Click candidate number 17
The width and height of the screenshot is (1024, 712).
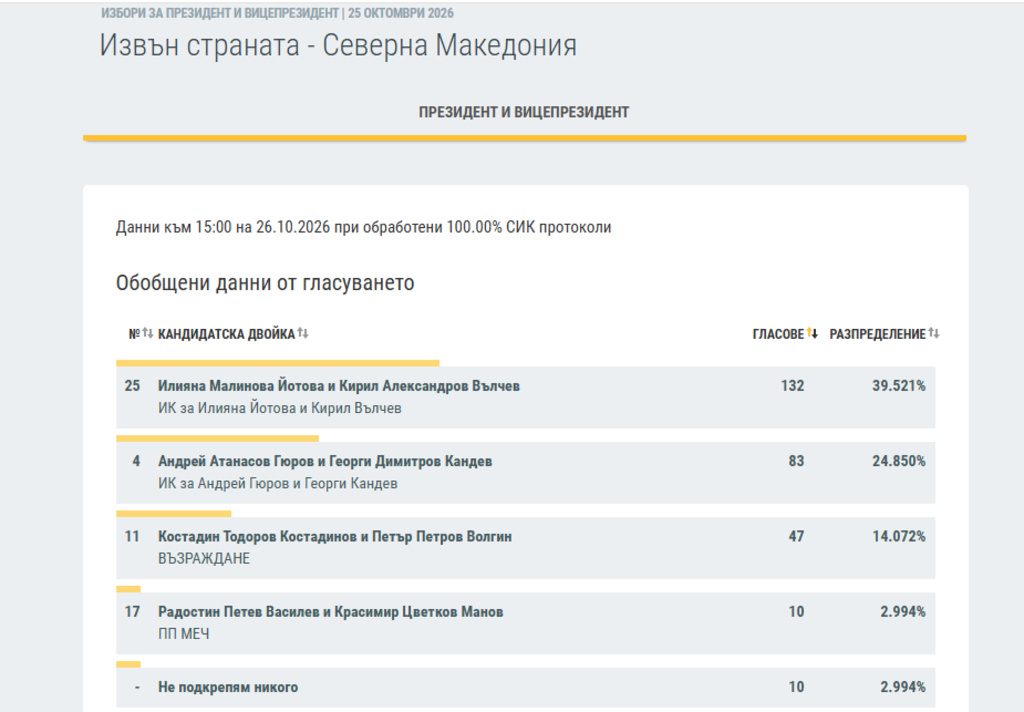coord(132,611)
